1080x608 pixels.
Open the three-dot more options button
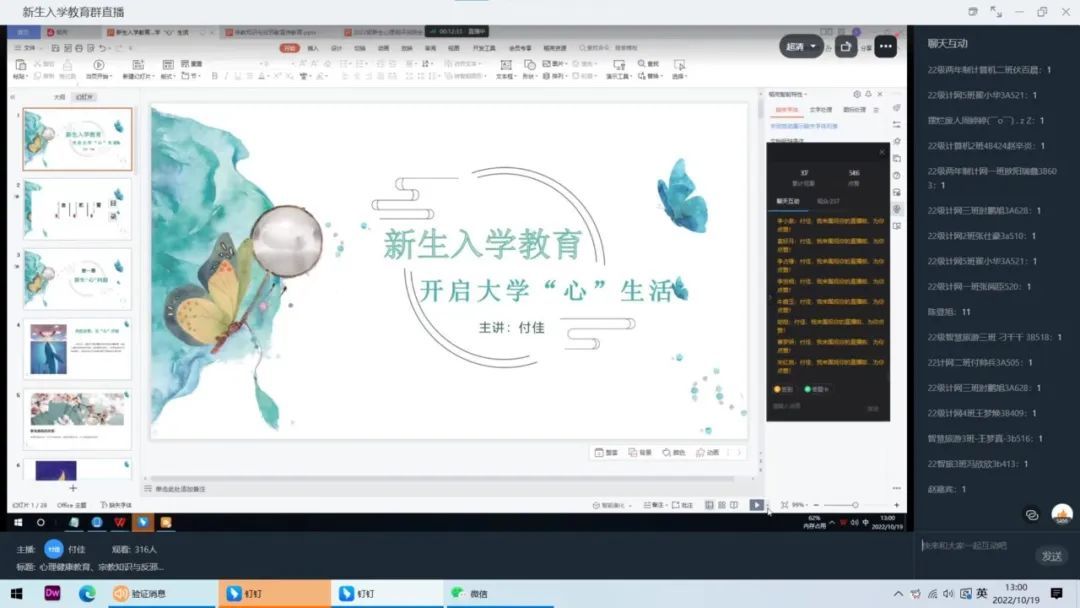[x=886, y=46]
